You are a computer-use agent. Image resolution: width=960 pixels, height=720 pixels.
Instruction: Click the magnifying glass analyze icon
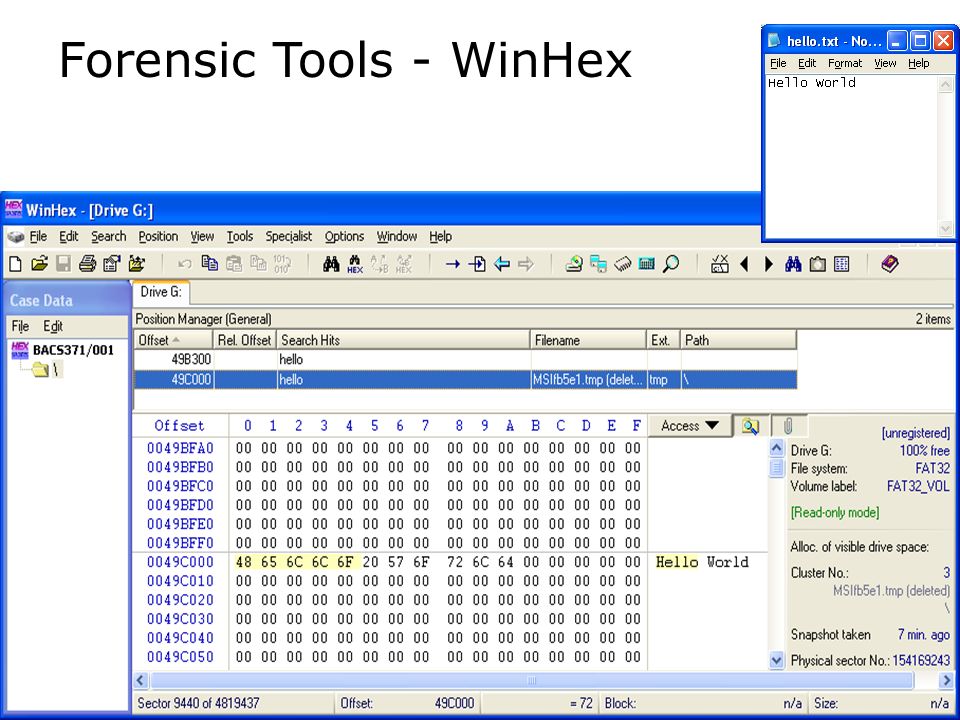click(x=671, y=264)
